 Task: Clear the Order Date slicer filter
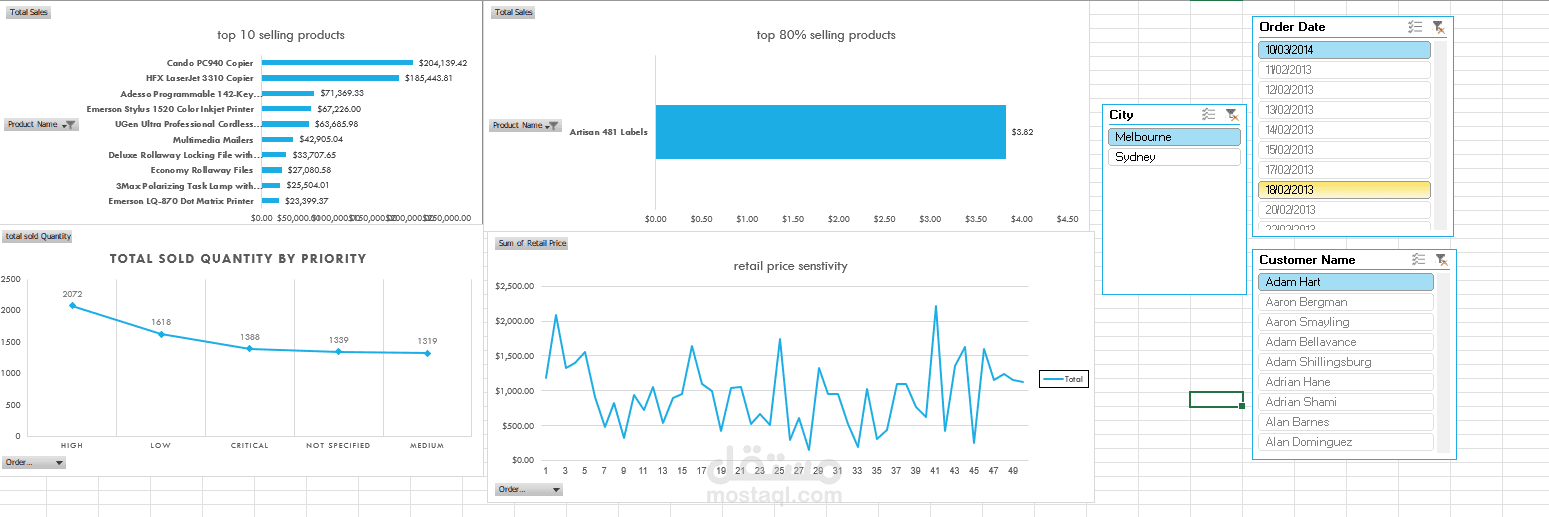(x=1438, y=27)
